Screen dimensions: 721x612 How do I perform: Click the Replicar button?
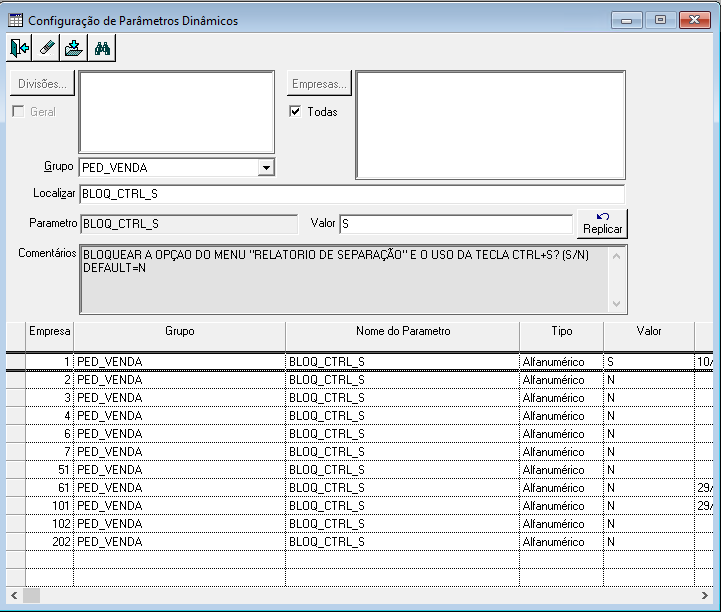[602, 224]
